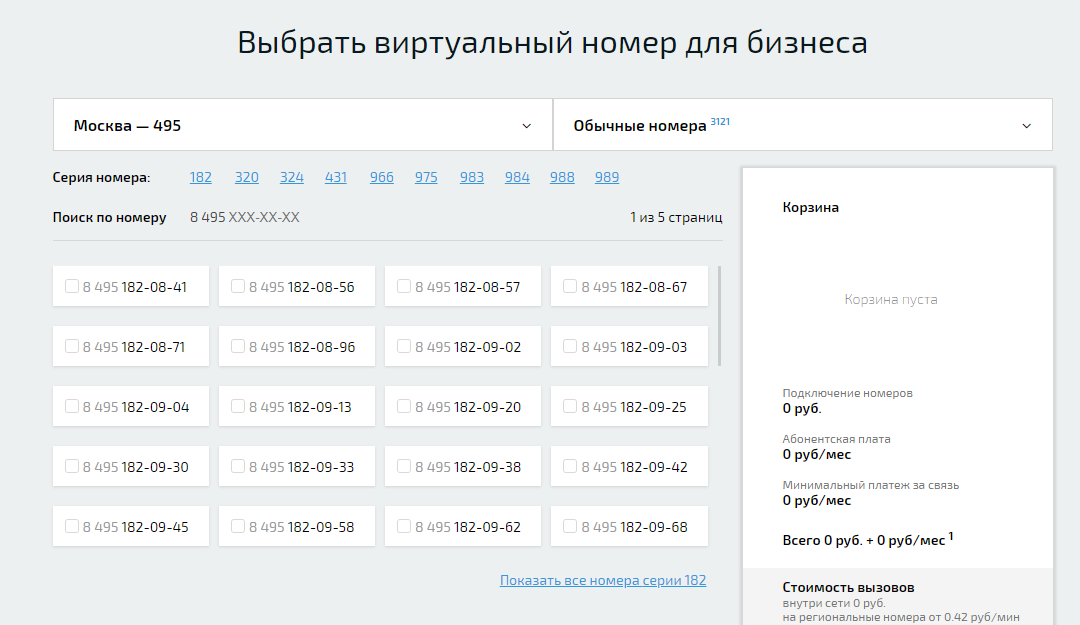Select number 8 495 182-09-68
Viewport: 1080px width, 625px height.
point(569,525)
